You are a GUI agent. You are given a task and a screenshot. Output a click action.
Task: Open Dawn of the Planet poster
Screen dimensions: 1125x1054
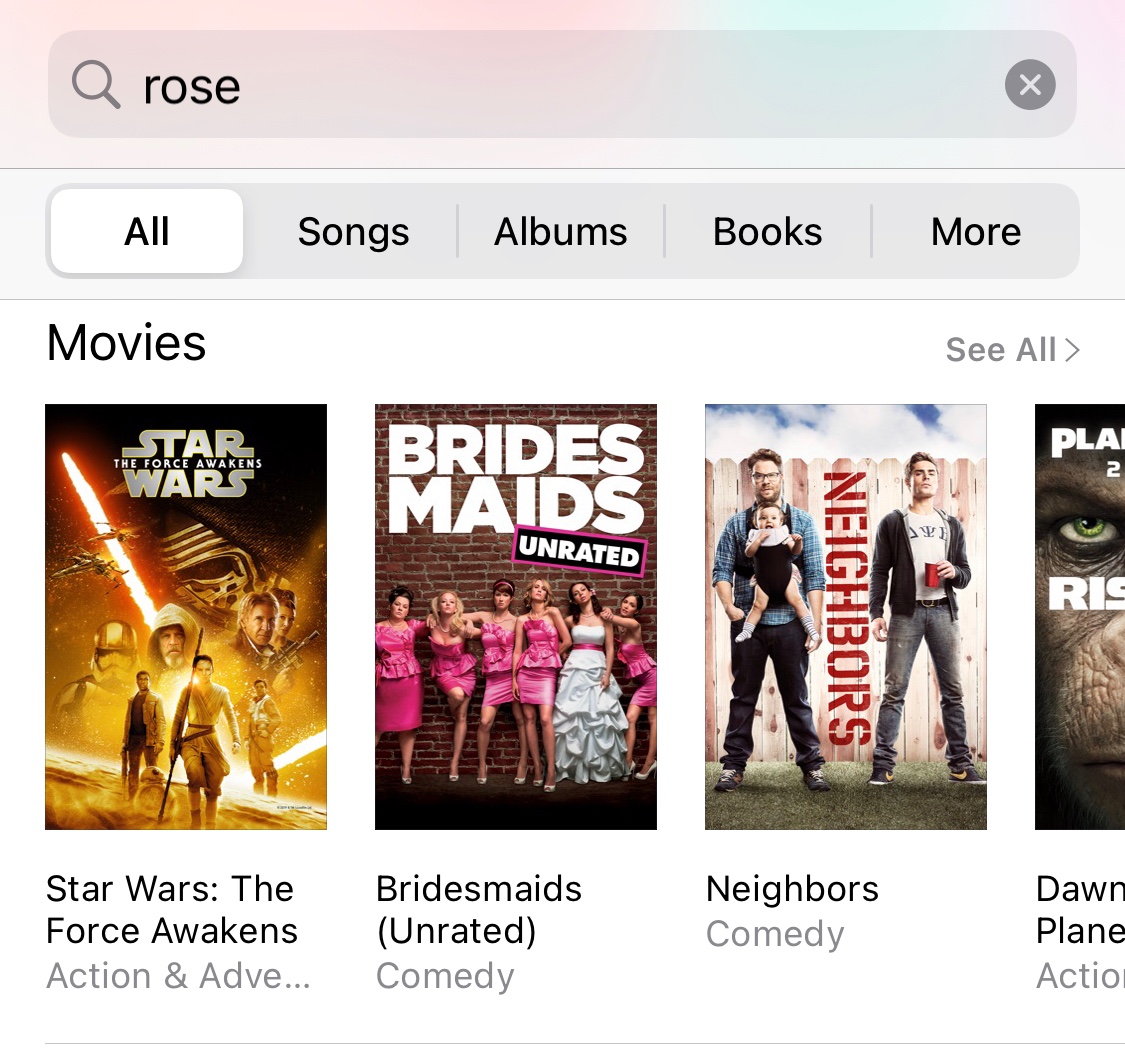pyautogui.click(x=1080, y=616)
